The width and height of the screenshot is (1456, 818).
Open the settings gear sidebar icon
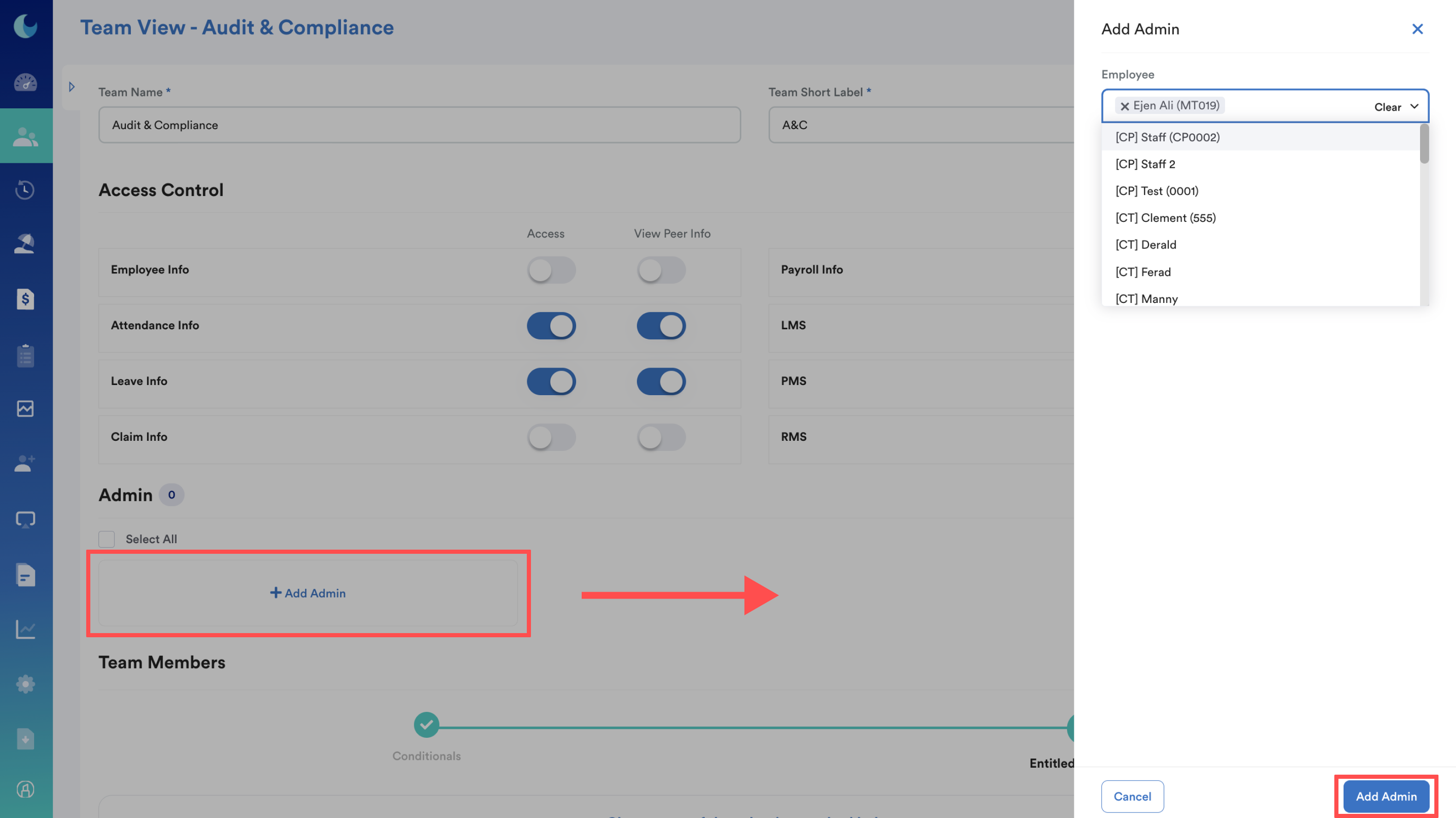[x=25, y=684]
